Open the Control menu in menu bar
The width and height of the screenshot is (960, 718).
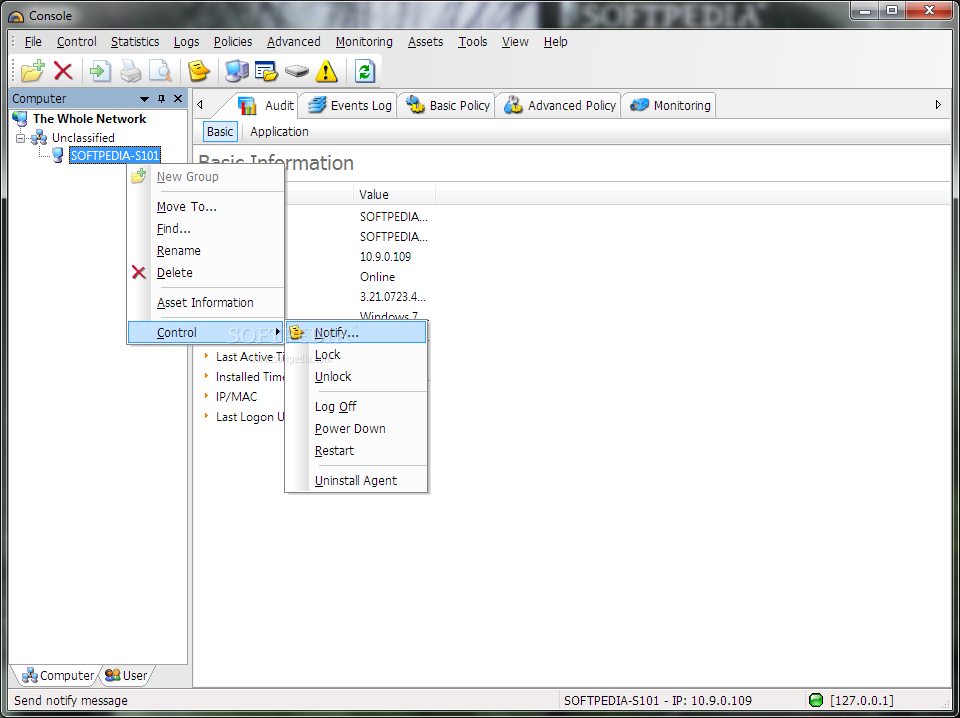[77, 42]
